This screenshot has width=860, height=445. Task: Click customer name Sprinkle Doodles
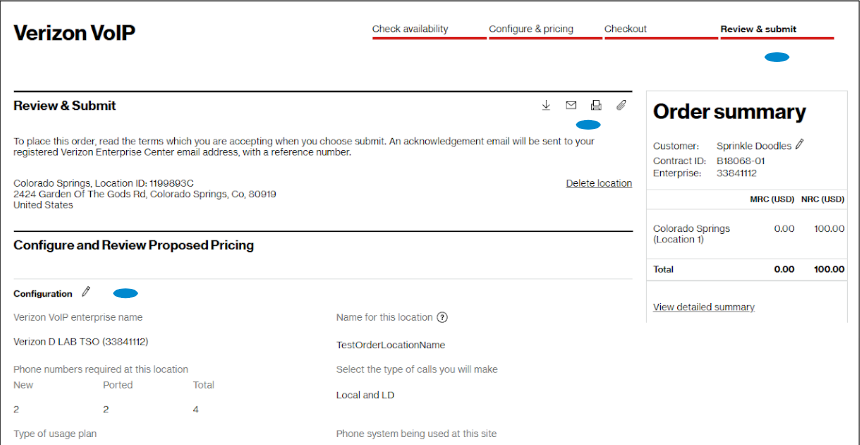tap(754, 146)
